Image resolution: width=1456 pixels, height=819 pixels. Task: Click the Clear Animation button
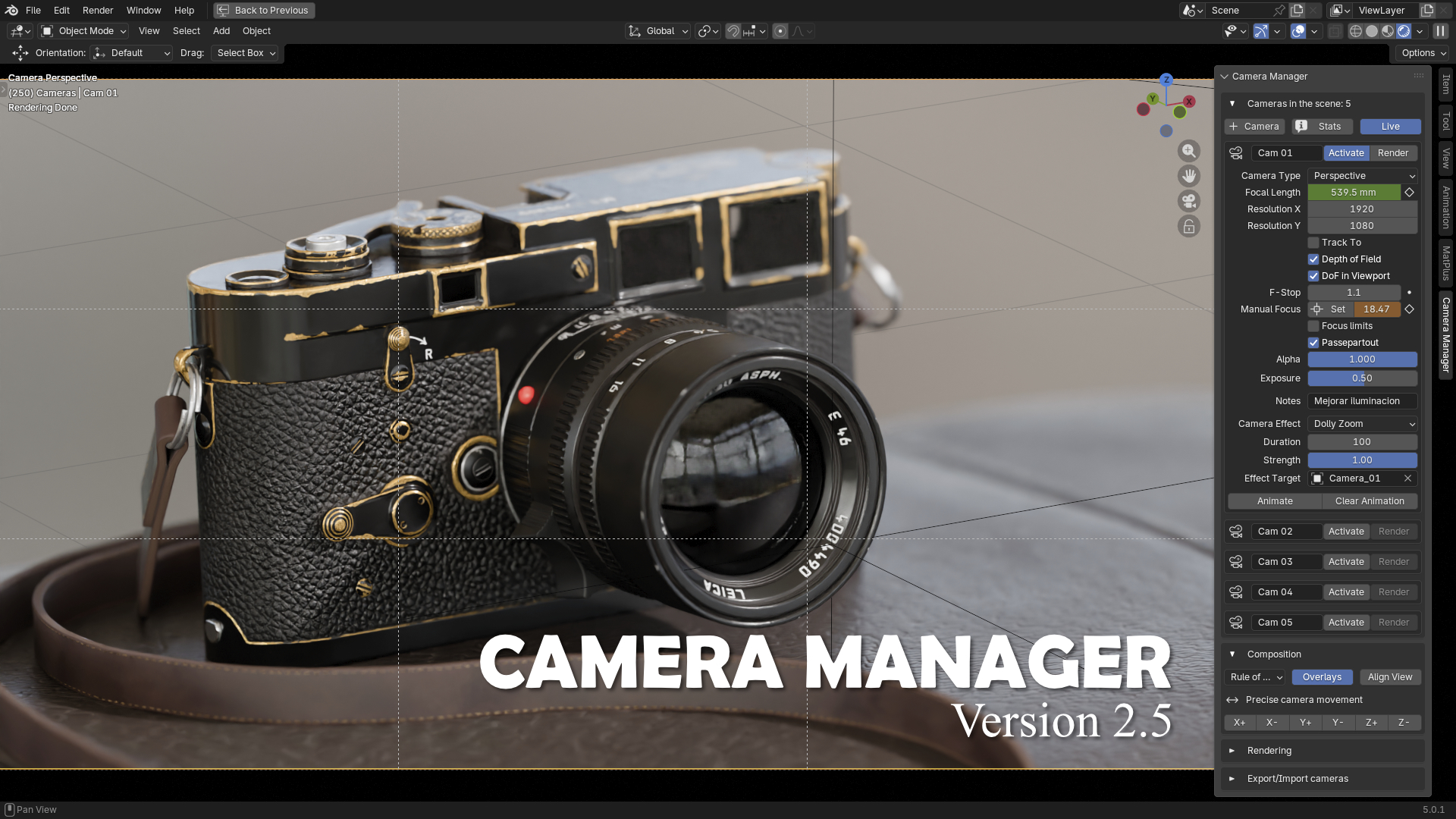click(x=1370, y=501)
